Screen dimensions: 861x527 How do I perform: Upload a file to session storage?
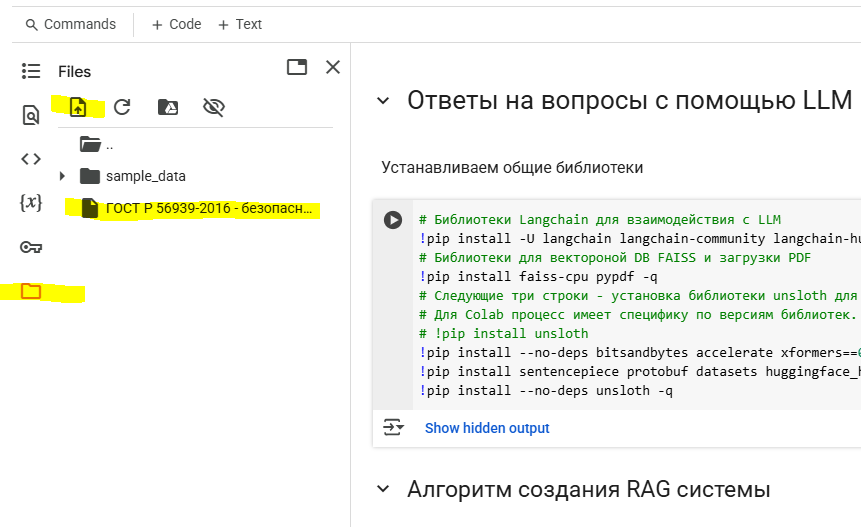[x=78, y=107]
